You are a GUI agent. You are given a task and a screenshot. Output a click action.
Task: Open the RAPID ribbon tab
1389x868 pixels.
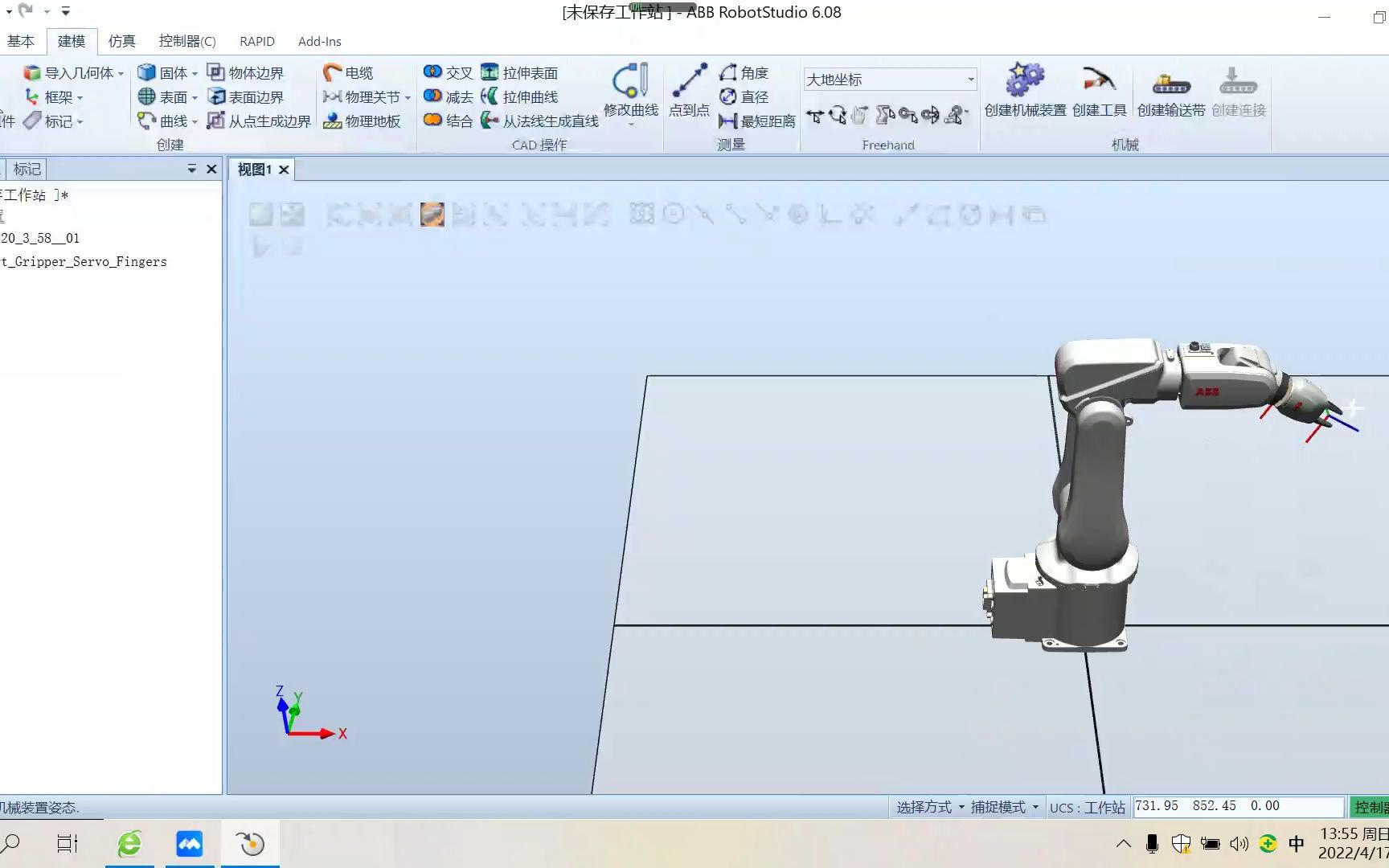[257, 41]
